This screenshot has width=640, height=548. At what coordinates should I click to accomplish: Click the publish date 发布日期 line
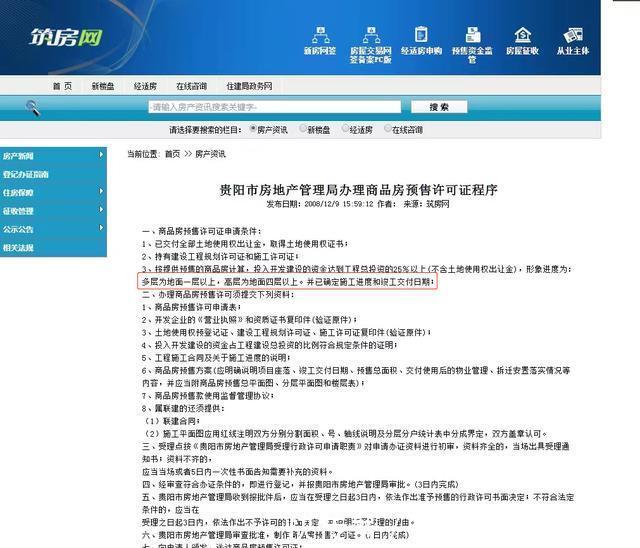[358, 204]
